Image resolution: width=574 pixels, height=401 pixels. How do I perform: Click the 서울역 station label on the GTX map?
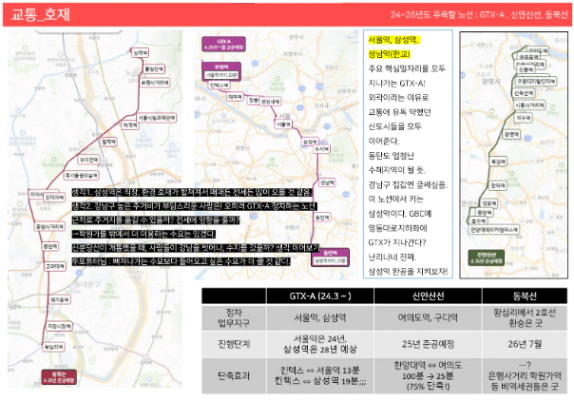click(x=284, y=125)
